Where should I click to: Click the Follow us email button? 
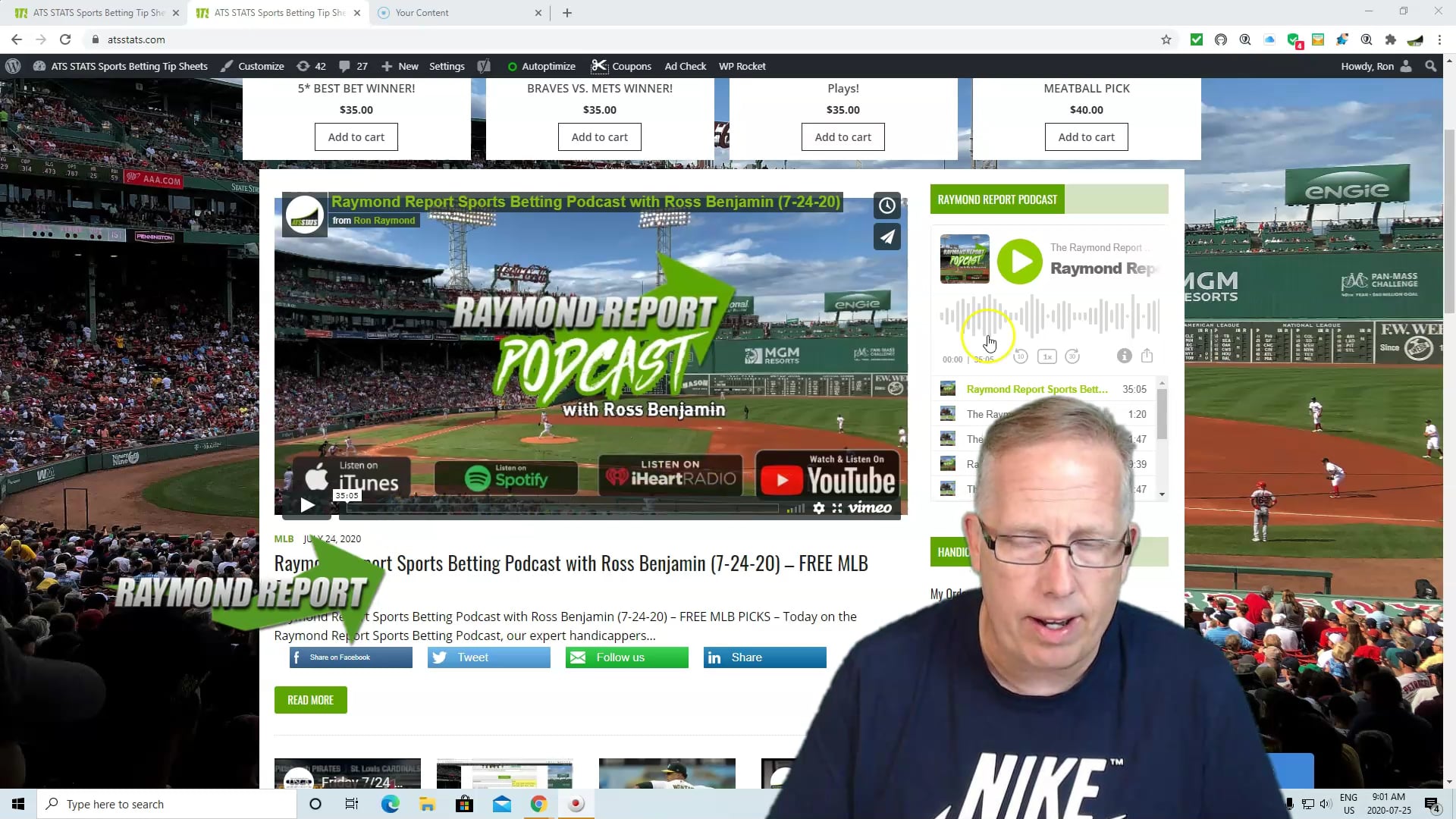click(627, 657)
